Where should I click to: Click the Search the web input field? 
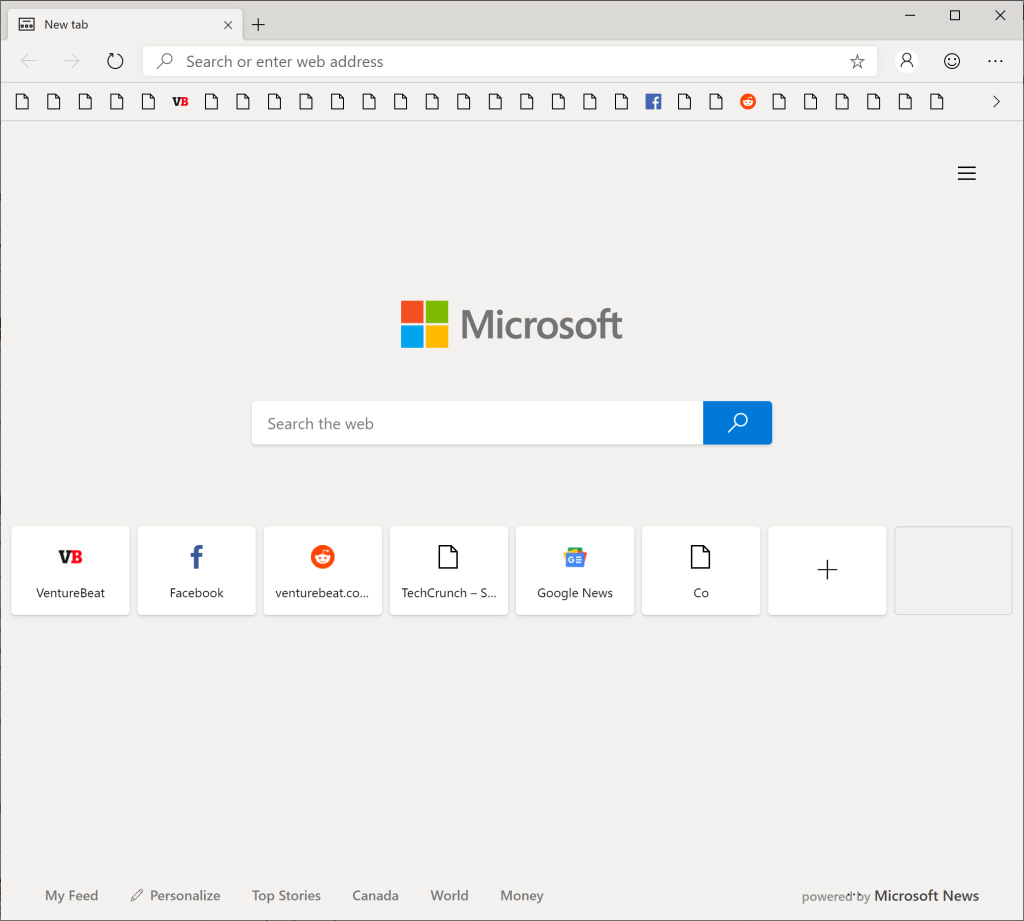pyautogui.click(x=477, y=423)
